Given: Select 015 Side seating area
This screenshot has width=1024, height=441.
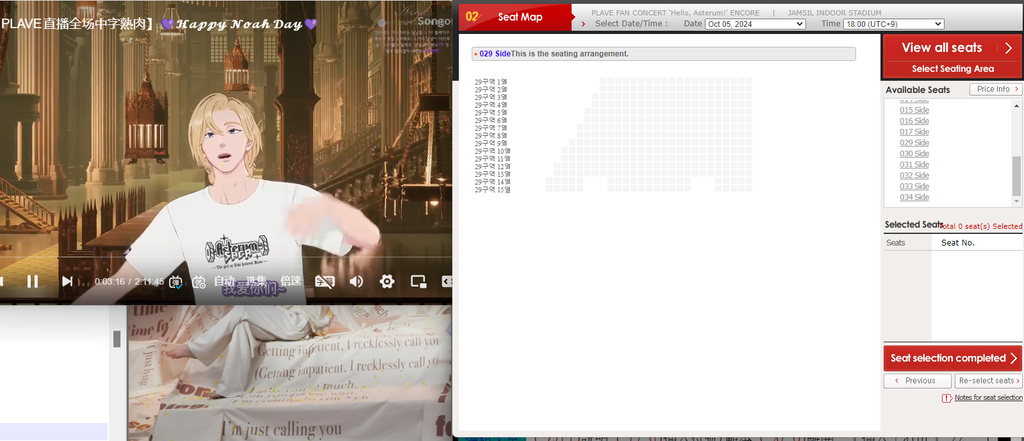Looking at the screenshot, I should [x=914, y=110].
